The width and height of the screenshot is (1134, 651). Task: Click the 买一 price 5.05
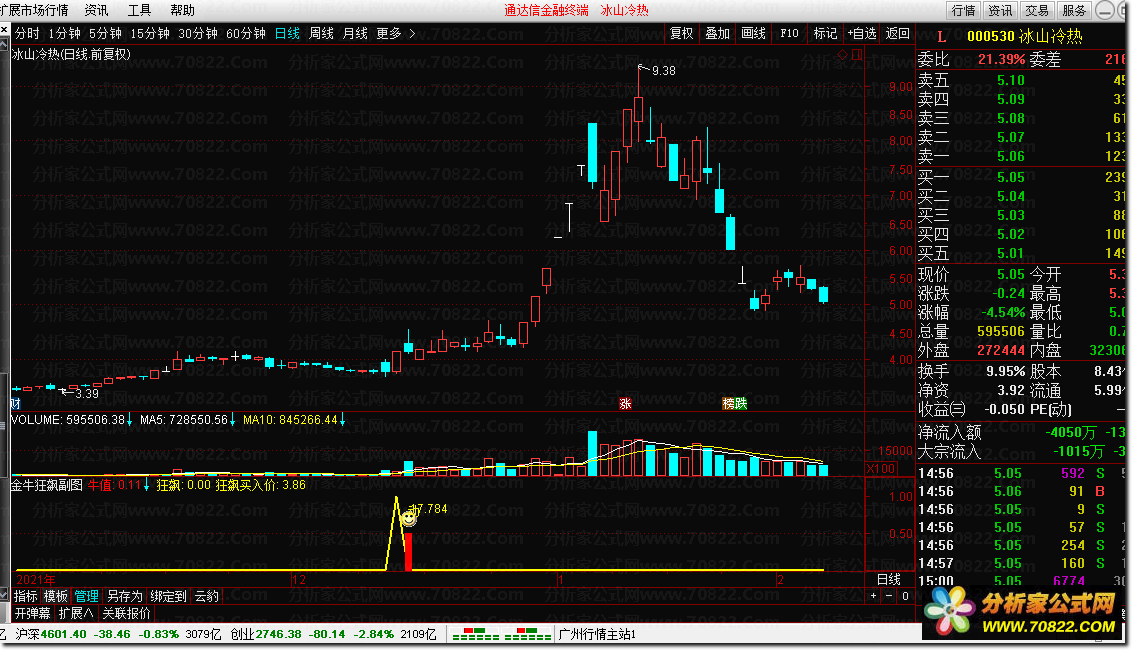coord(1010,177)
